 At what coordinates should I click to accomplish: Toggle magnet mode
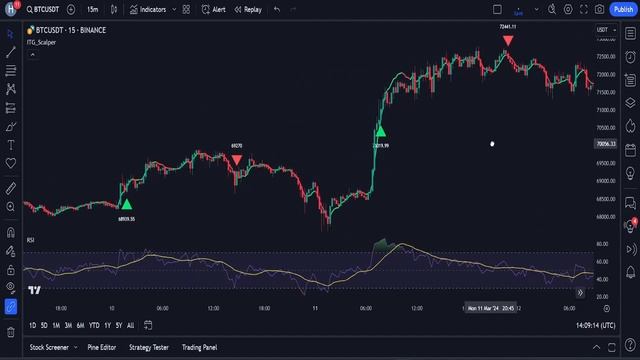(11, 232)
